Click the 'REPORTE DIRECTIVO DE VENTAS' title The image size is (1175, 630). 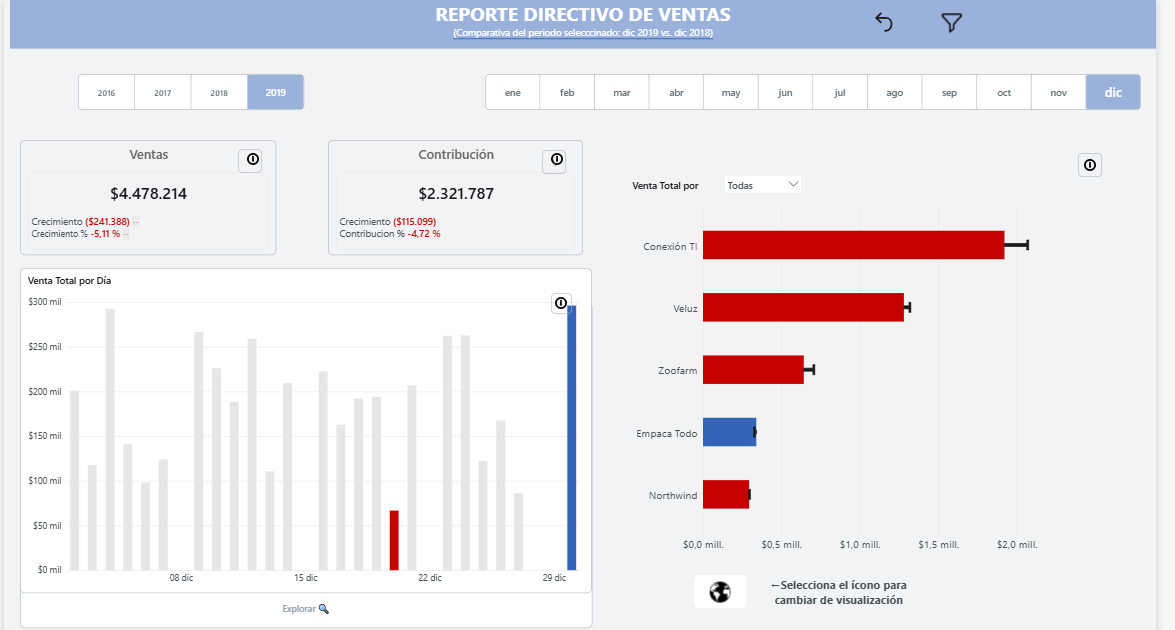pyautogui.click(x=583, y=14)
